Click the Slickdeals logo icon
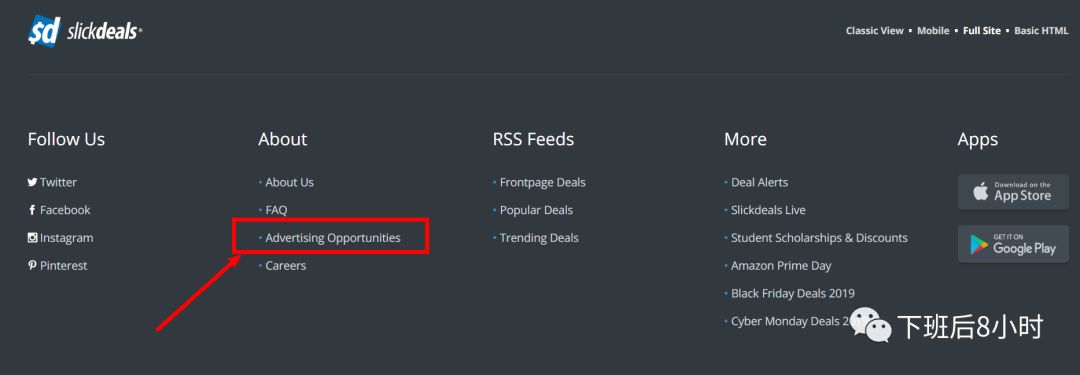 tap(44, 32)
